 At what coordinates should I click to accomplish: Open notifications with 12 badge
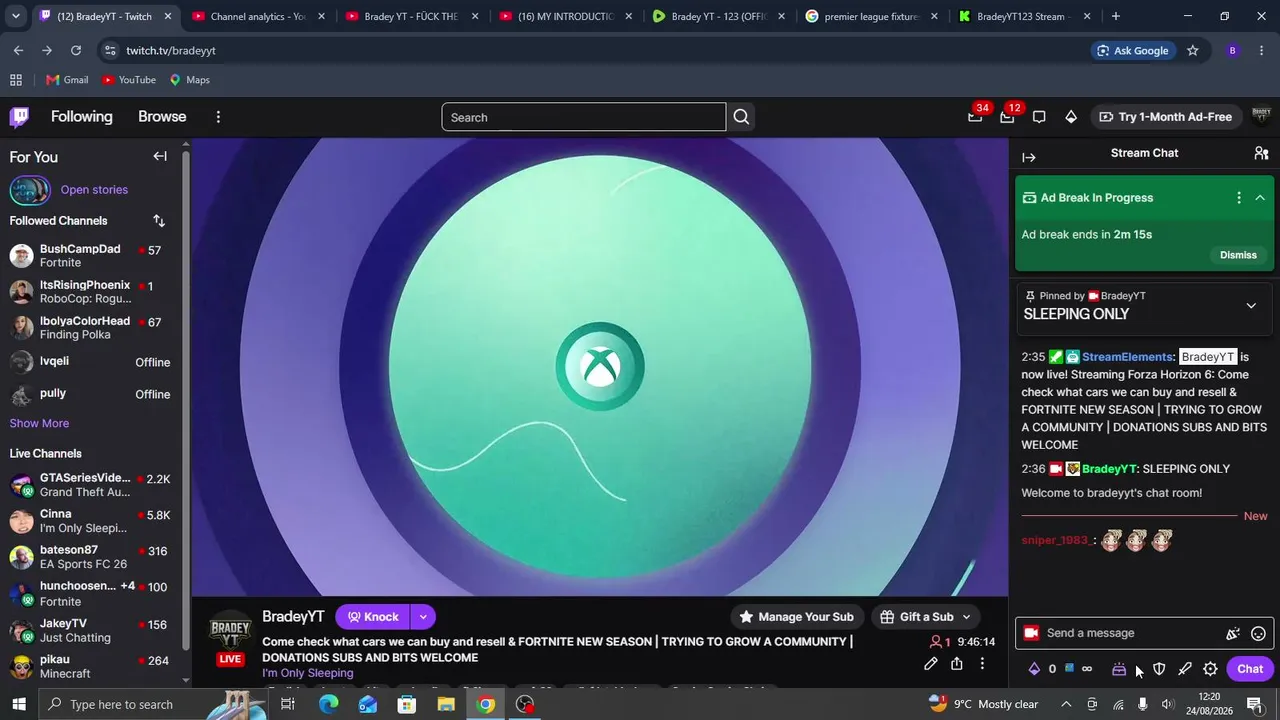(x=1007, y=117)
